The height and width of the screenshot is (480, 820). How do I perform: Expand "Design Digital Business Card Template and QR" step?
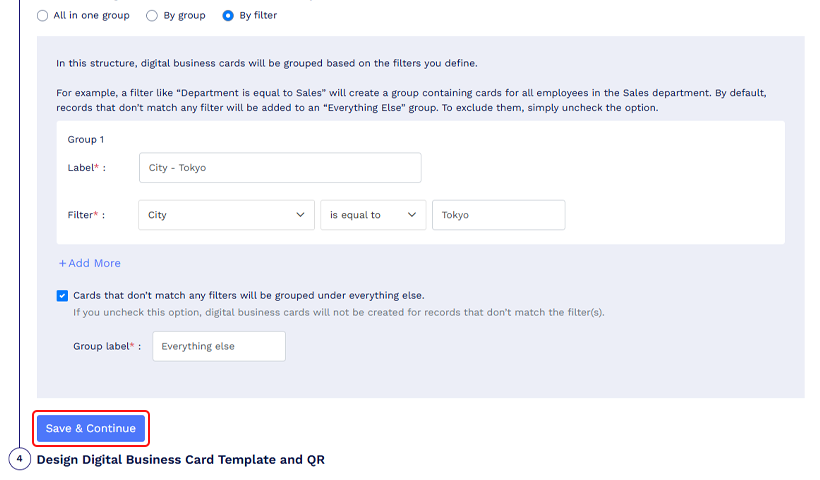tap(180, 460)
